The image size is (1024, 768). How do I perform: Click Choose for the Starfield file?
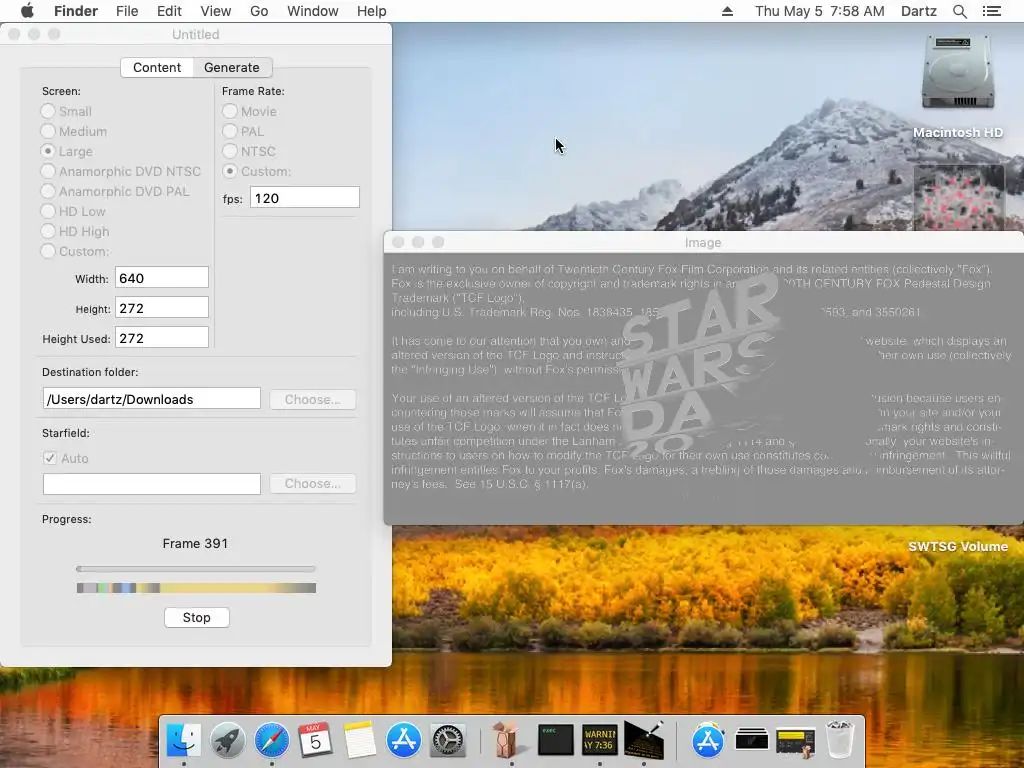pos(313,483)
